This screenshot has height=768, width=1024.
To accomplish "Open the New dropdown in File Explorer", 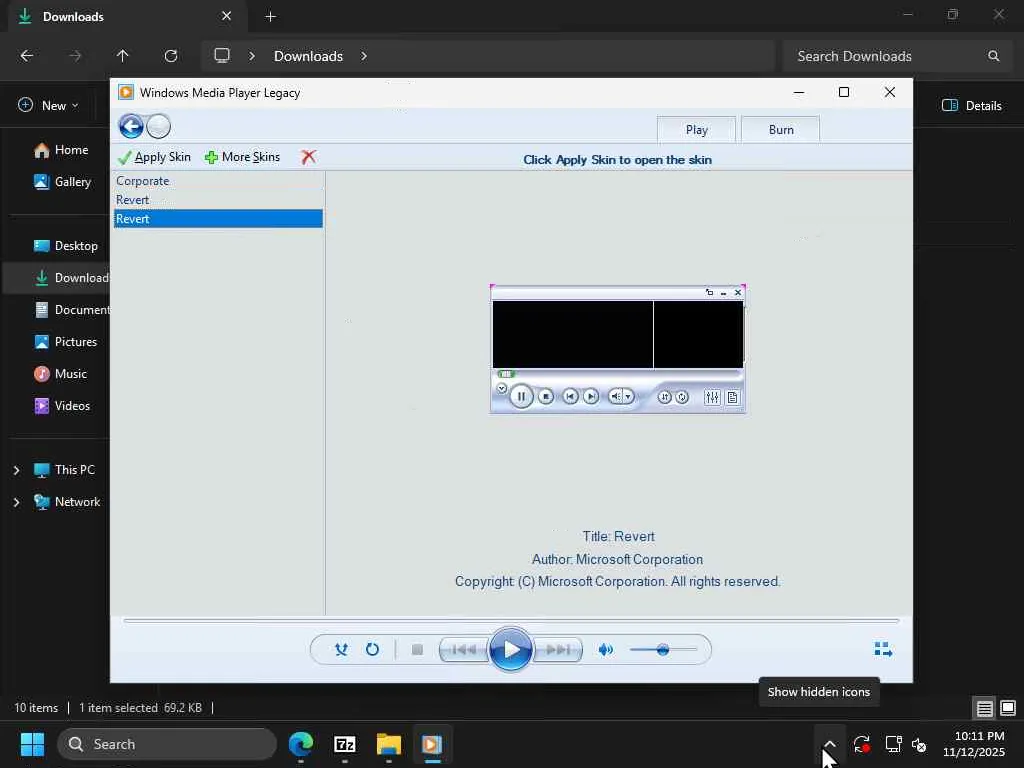I will point(49,106).
